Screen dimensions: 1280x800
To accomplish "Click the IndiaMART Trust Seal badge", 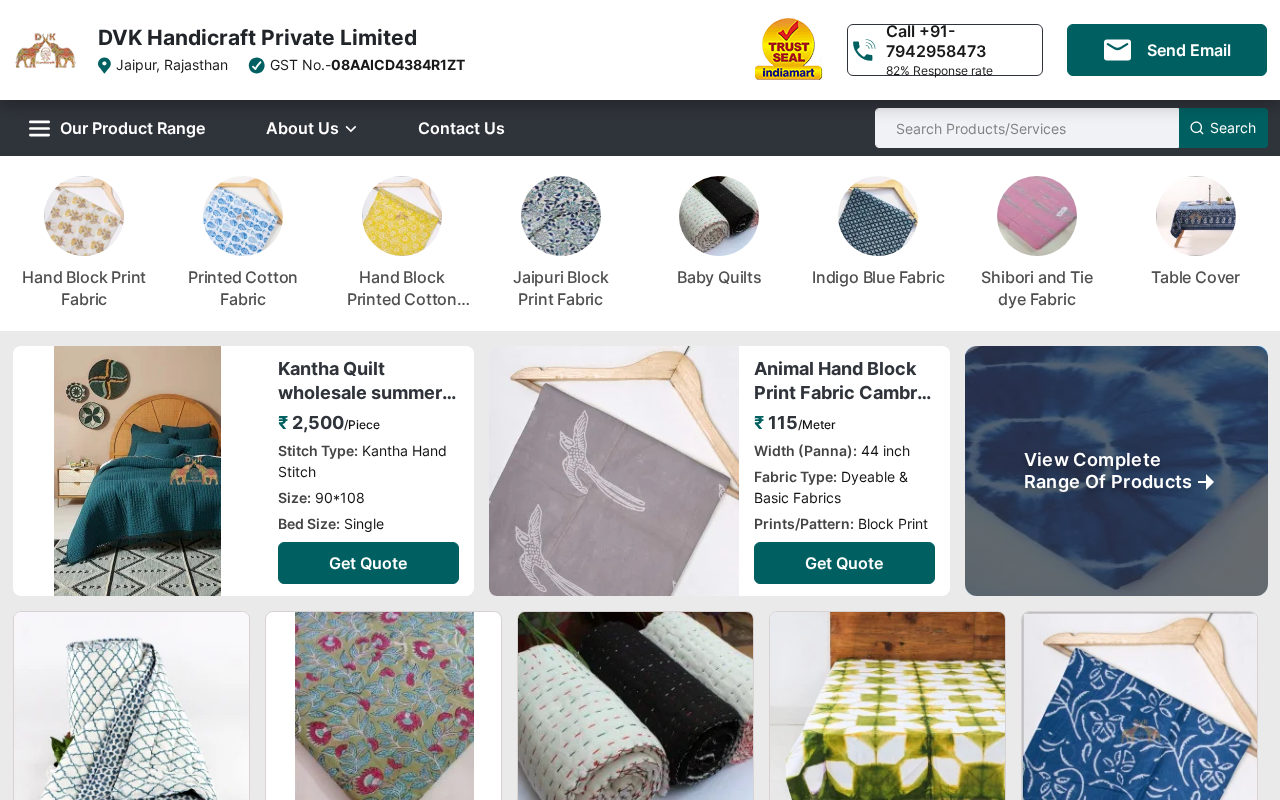I will tap(788, 49).
